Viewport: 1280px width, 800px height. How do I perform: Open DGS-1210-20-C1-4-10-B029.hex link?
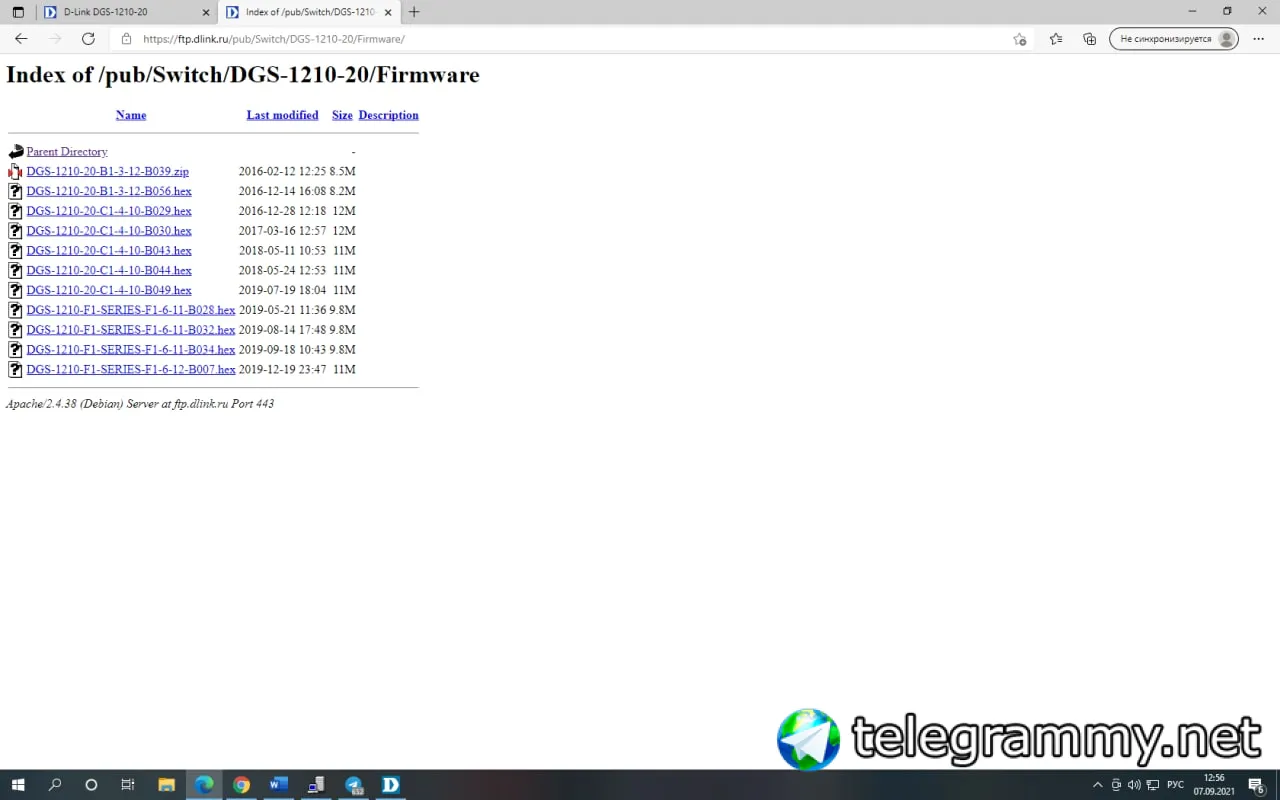[109, 211]
